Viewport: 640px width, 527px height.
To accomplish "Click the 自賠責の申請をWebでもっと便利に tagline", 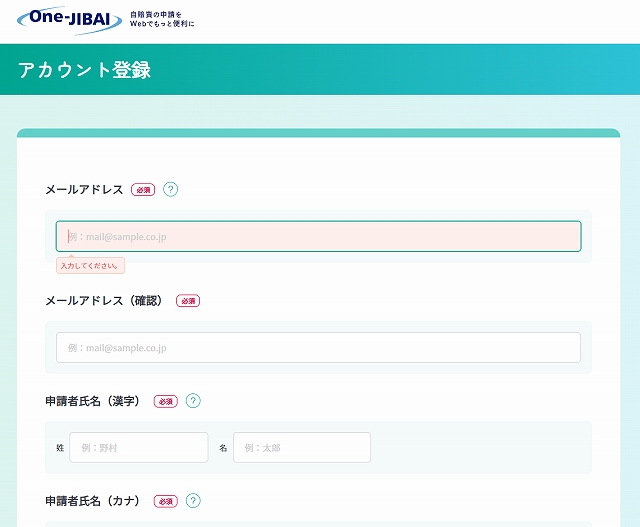I will [162, 19].
